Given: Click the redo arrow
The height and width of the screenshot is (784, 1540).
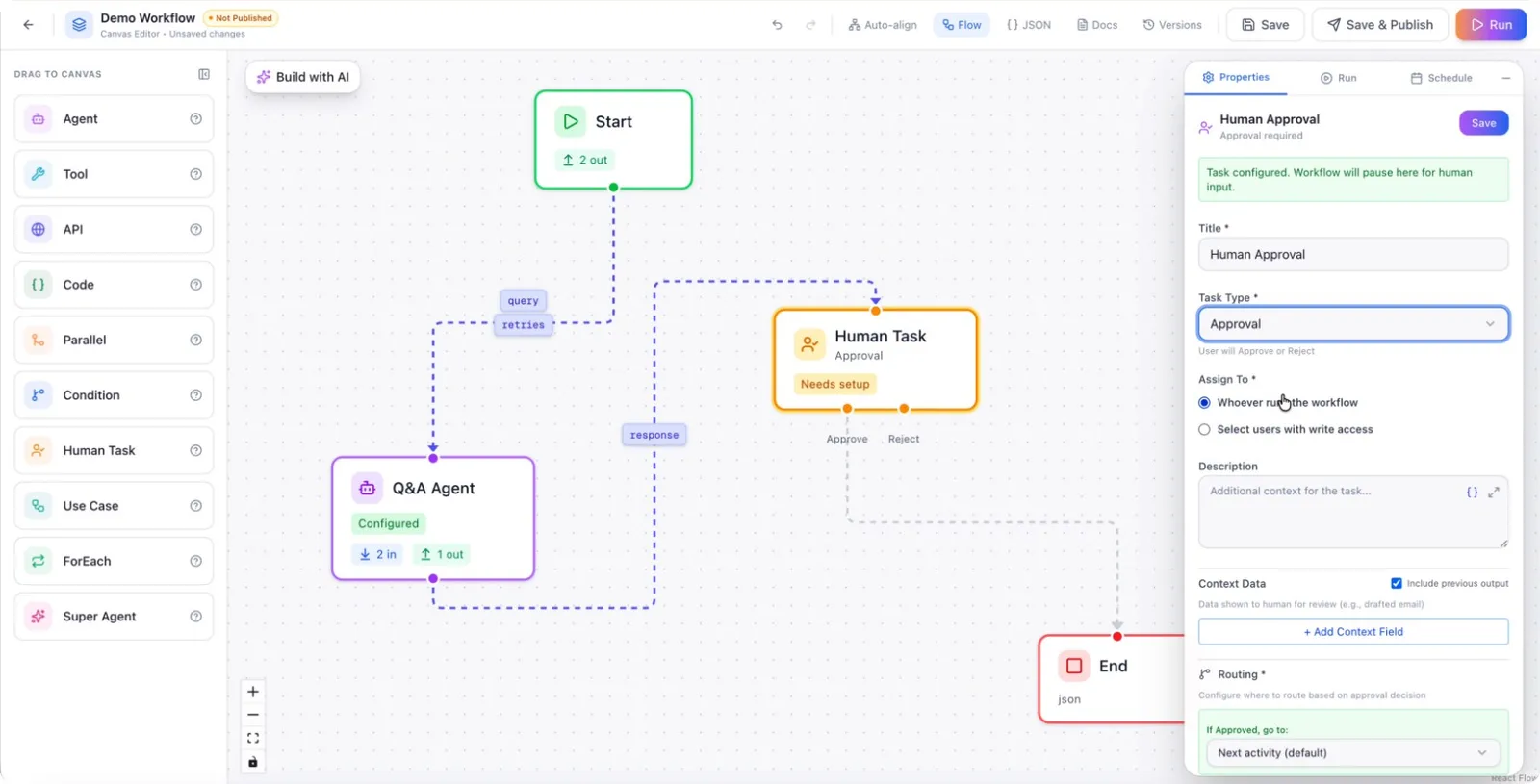Looking at the screenshot, I should (x=810, y=25).
